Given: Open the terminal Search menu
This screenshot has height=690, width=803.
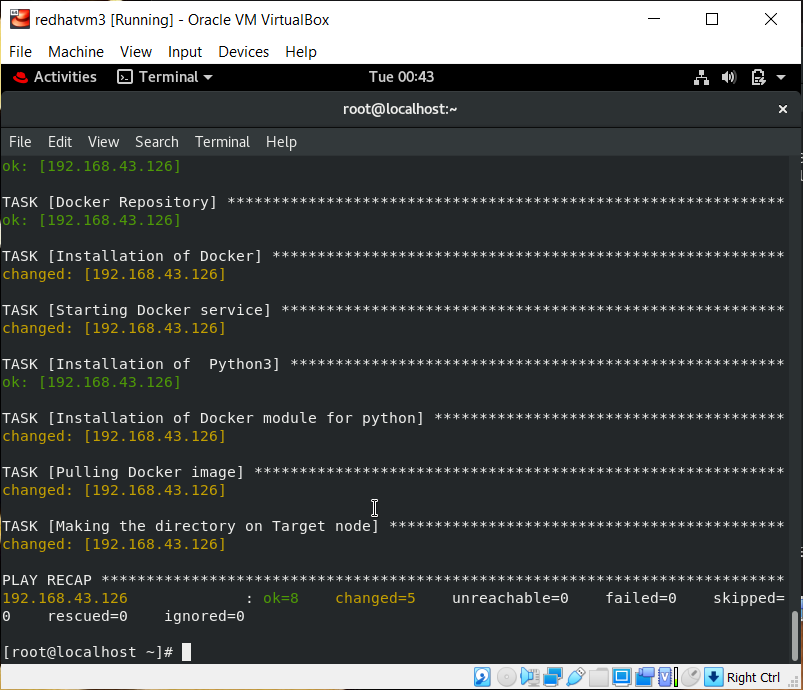Looking at the screenshot, I should 157,142.
